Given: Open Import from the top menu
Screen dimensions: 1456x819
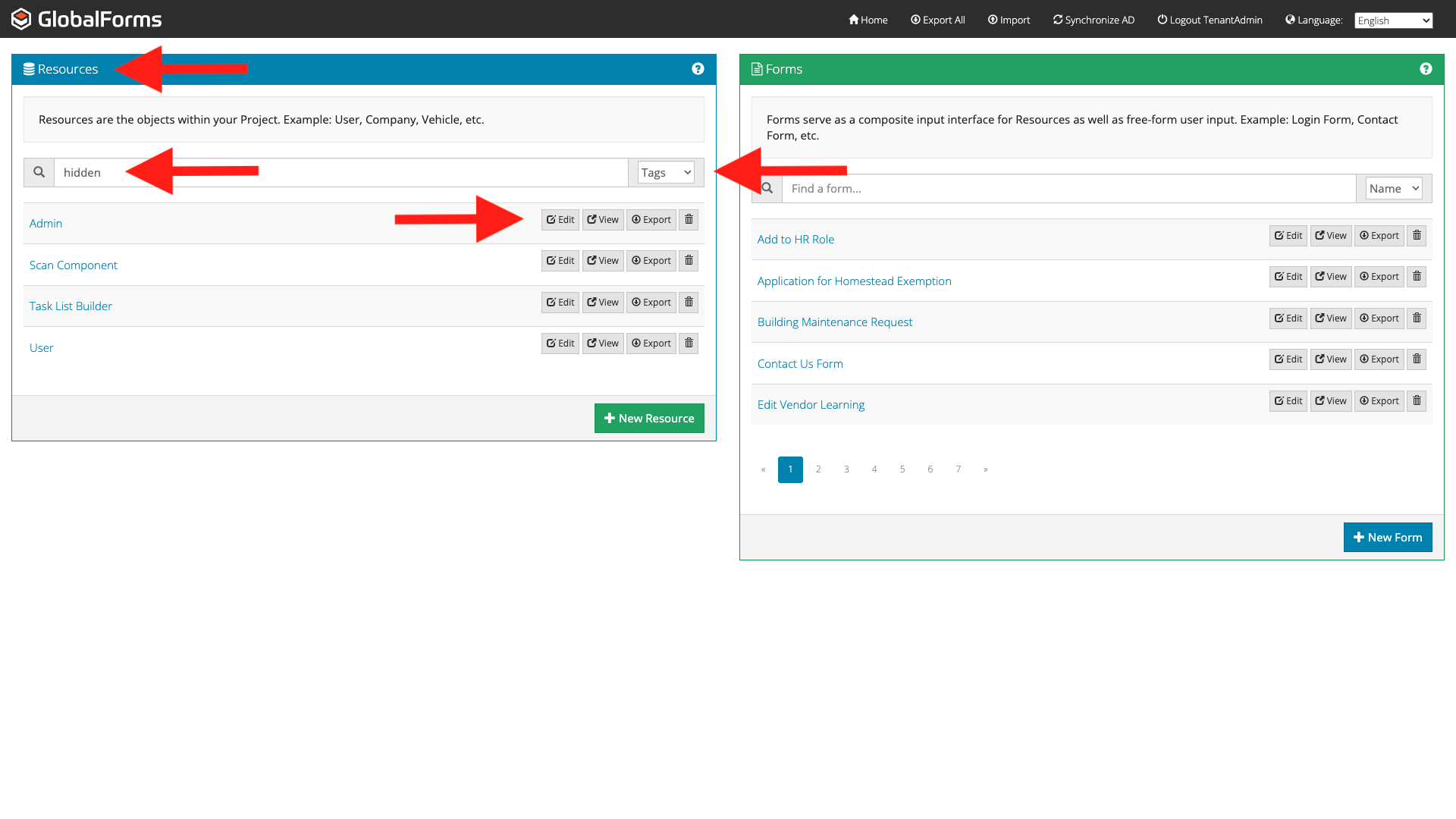Looking at the screenshot, I should coord(1009,20).
